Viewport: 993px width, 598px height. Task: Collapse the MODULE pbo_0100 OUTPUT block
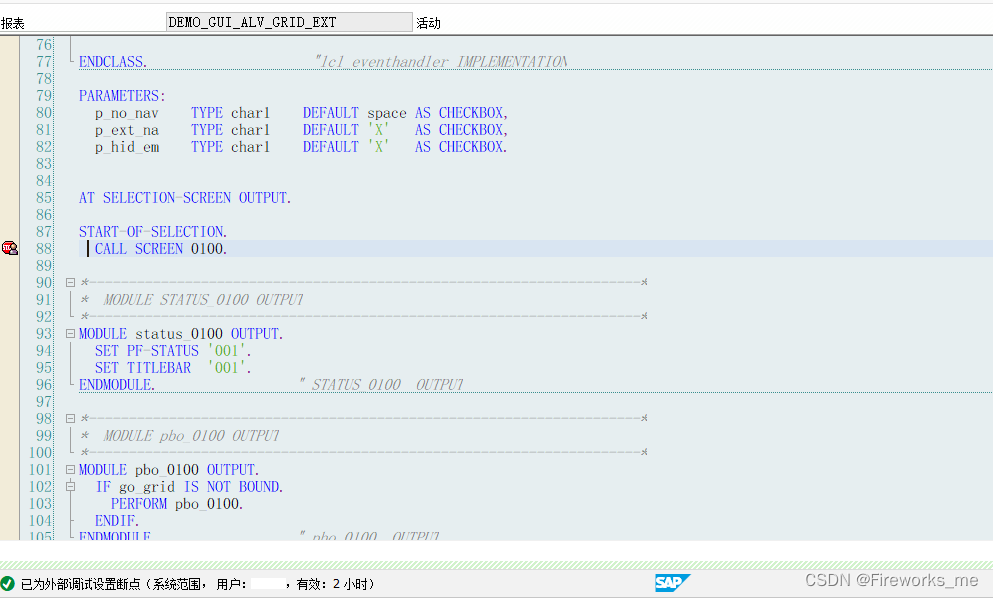click(70, 469)
